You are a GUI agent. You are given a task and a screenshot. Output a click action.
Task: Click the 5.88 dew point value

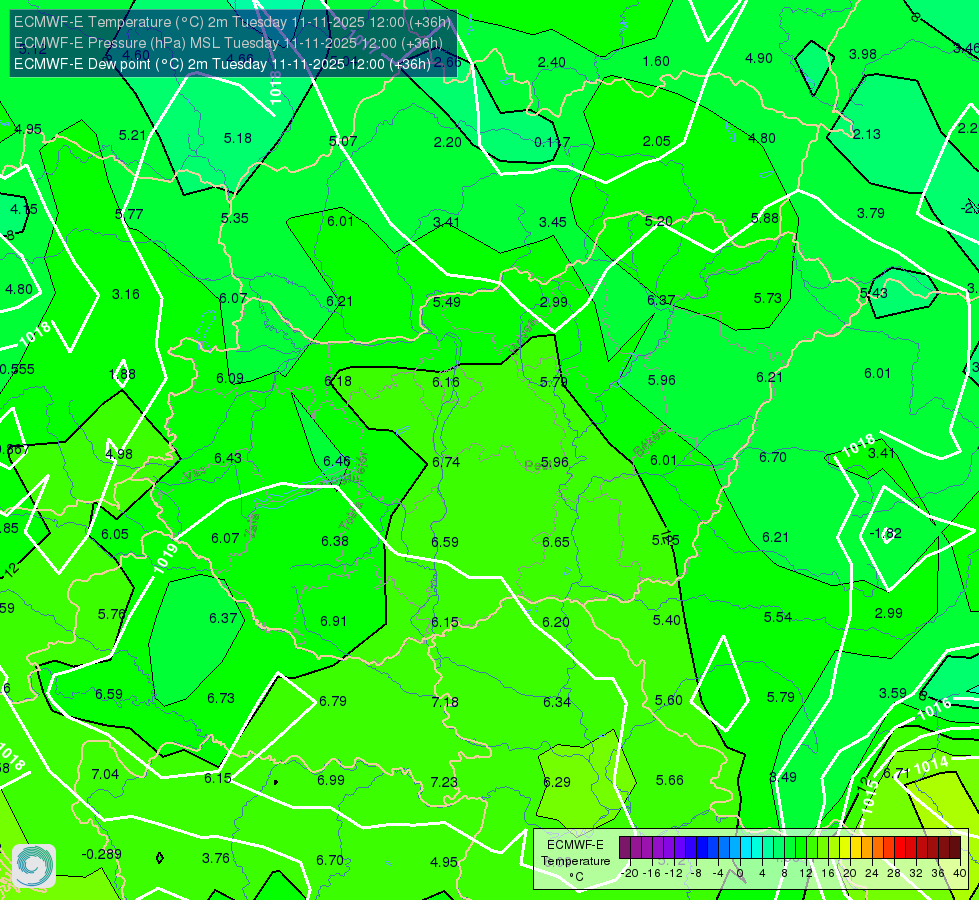click(765, 218)
